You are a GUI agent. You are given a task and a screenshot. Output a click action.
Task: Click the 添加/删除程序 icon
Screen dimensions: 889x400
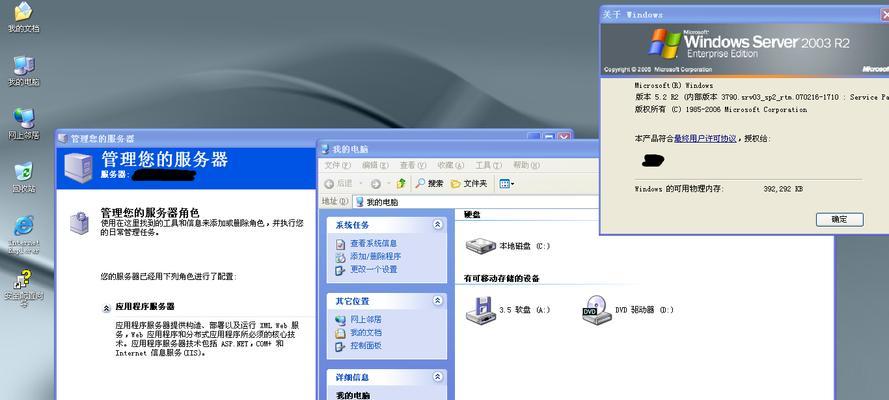click(340, 257)
